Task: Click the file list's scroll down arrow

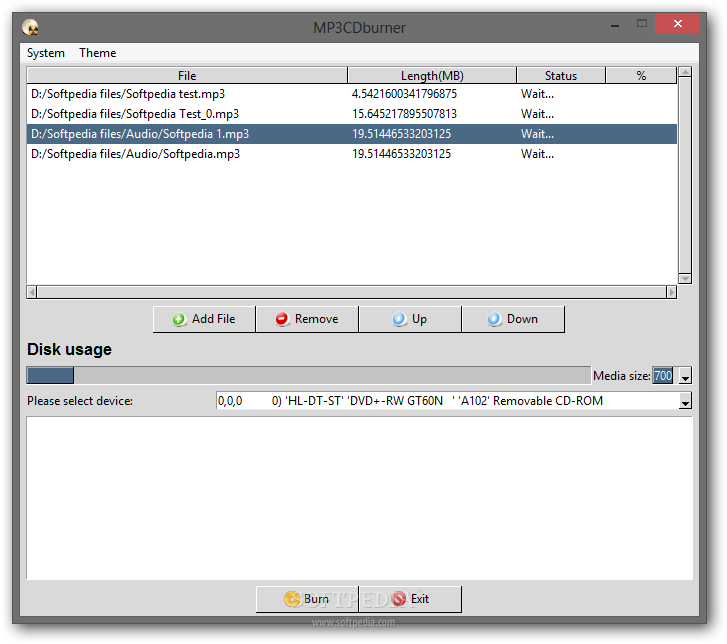Action: tap(685, 278)
